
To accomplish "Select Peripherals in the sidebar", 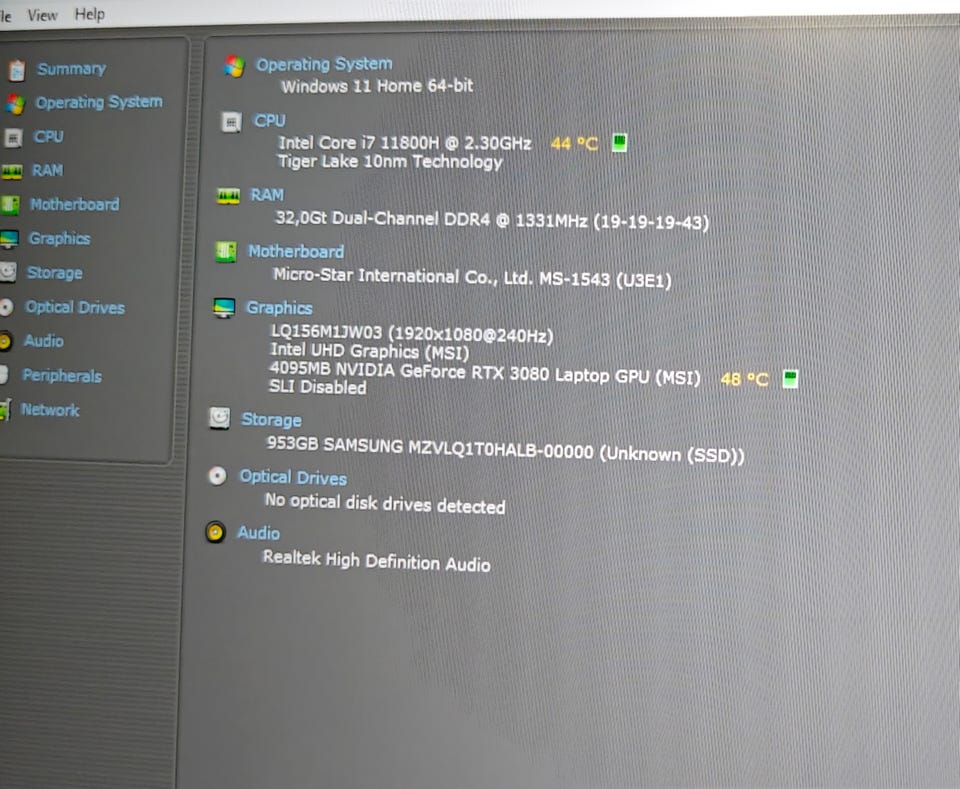I will (x=62, y=375).
